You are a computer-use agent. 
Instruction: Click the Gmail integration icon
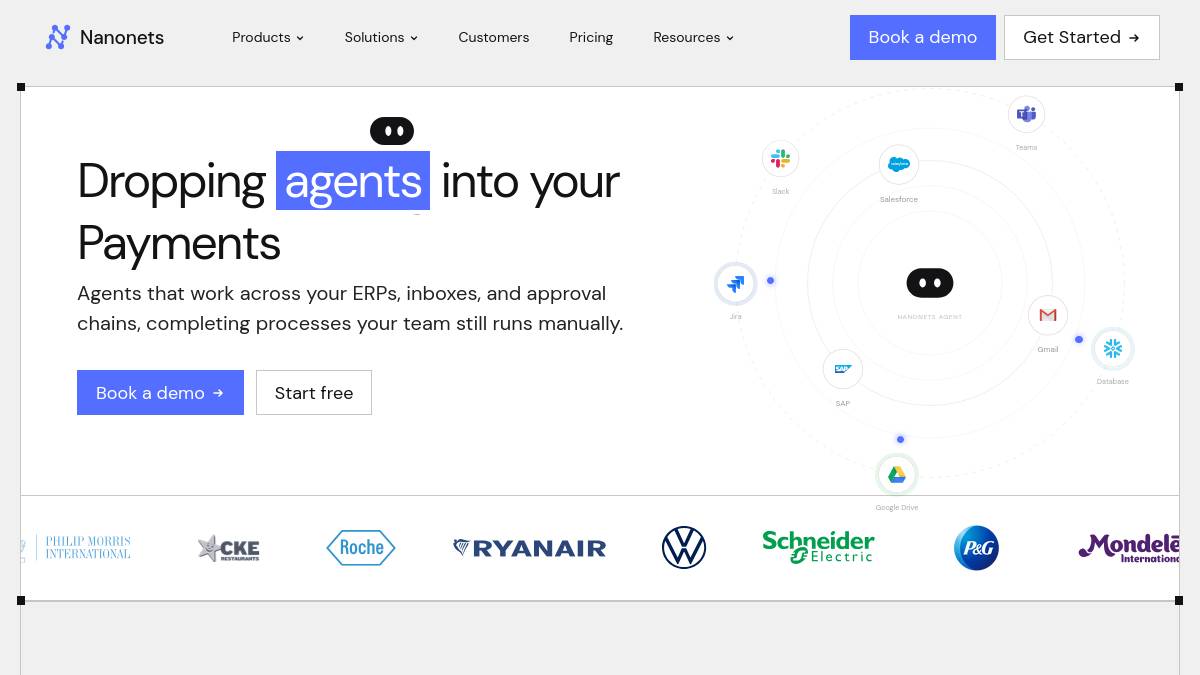coord(1048,315)
